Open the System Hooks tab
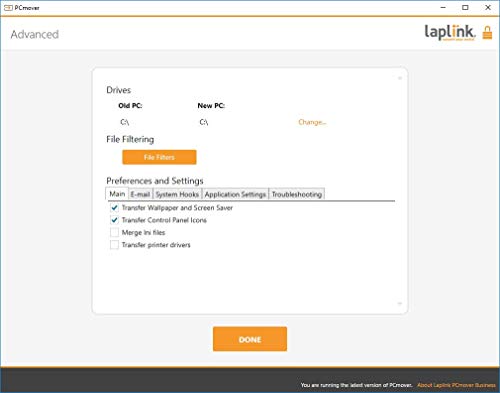This screenshot has height=393, width=500. [x=177, y=194]
